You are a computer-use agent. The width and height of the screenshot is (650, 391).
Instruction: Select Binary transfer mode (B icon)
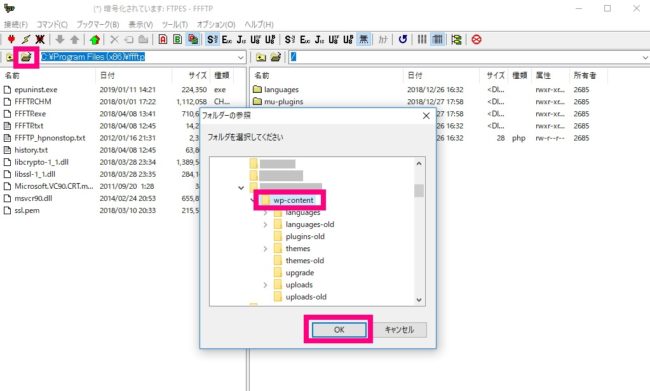(x=177, y=39)
